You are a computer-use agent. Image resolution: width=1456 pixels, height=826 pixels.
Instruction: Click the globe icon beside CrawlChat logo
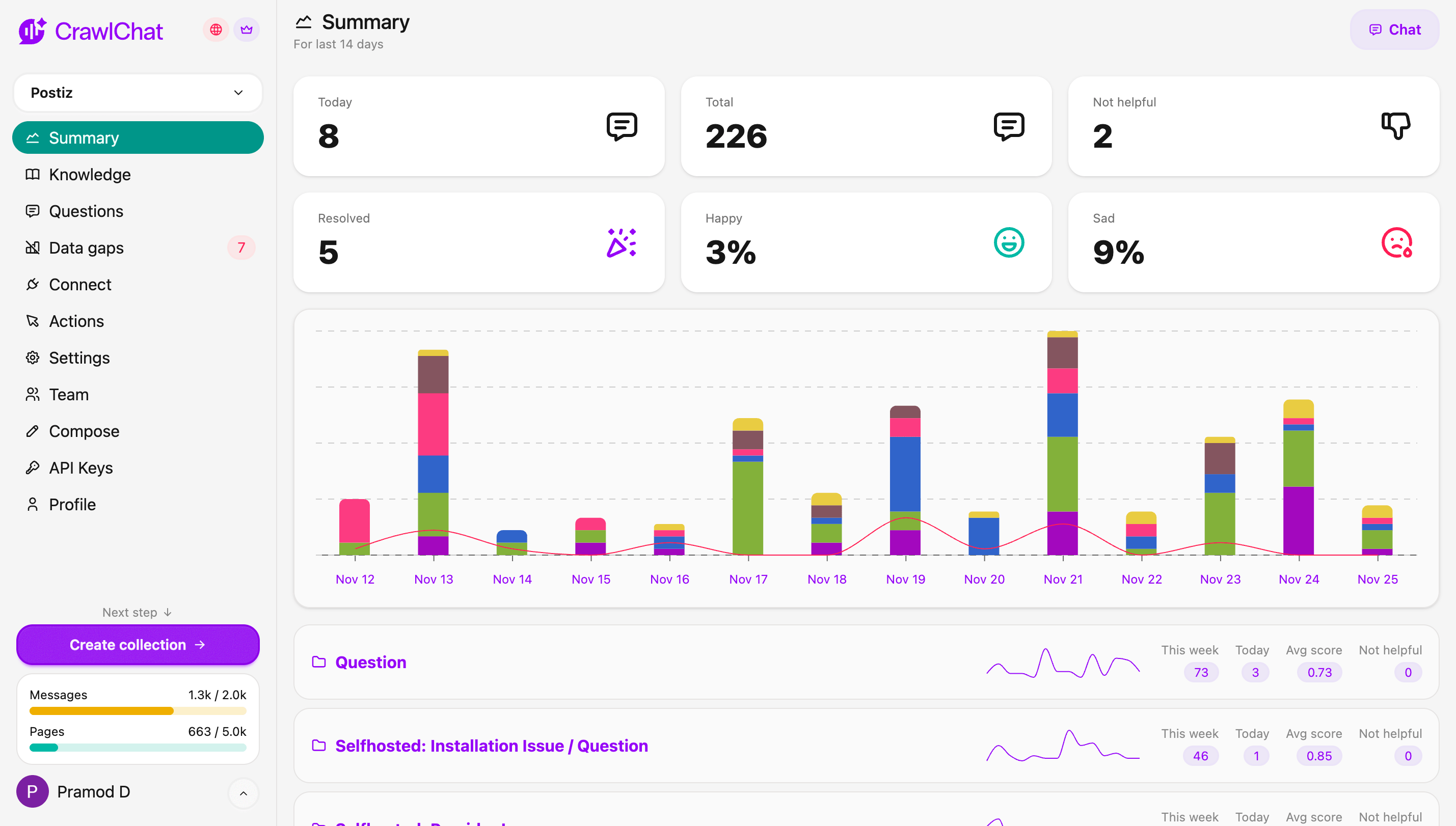click(215, 30)
